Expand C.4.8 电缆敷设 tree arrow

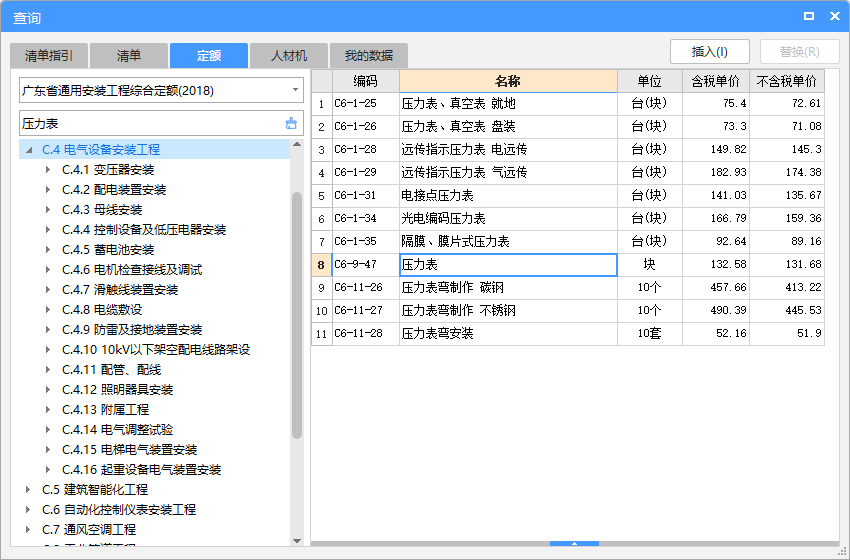pos(48,310)
